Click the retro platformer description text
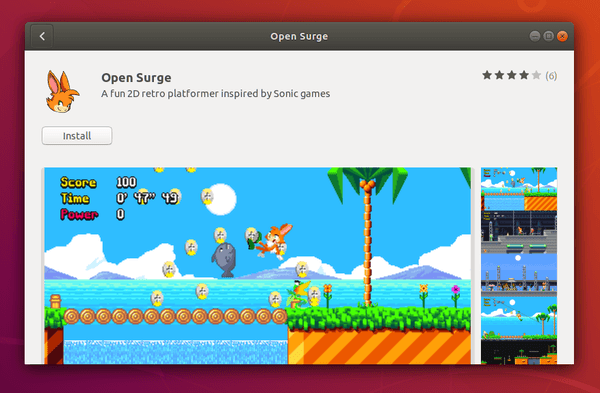The image size is (600, 393). 215,94
